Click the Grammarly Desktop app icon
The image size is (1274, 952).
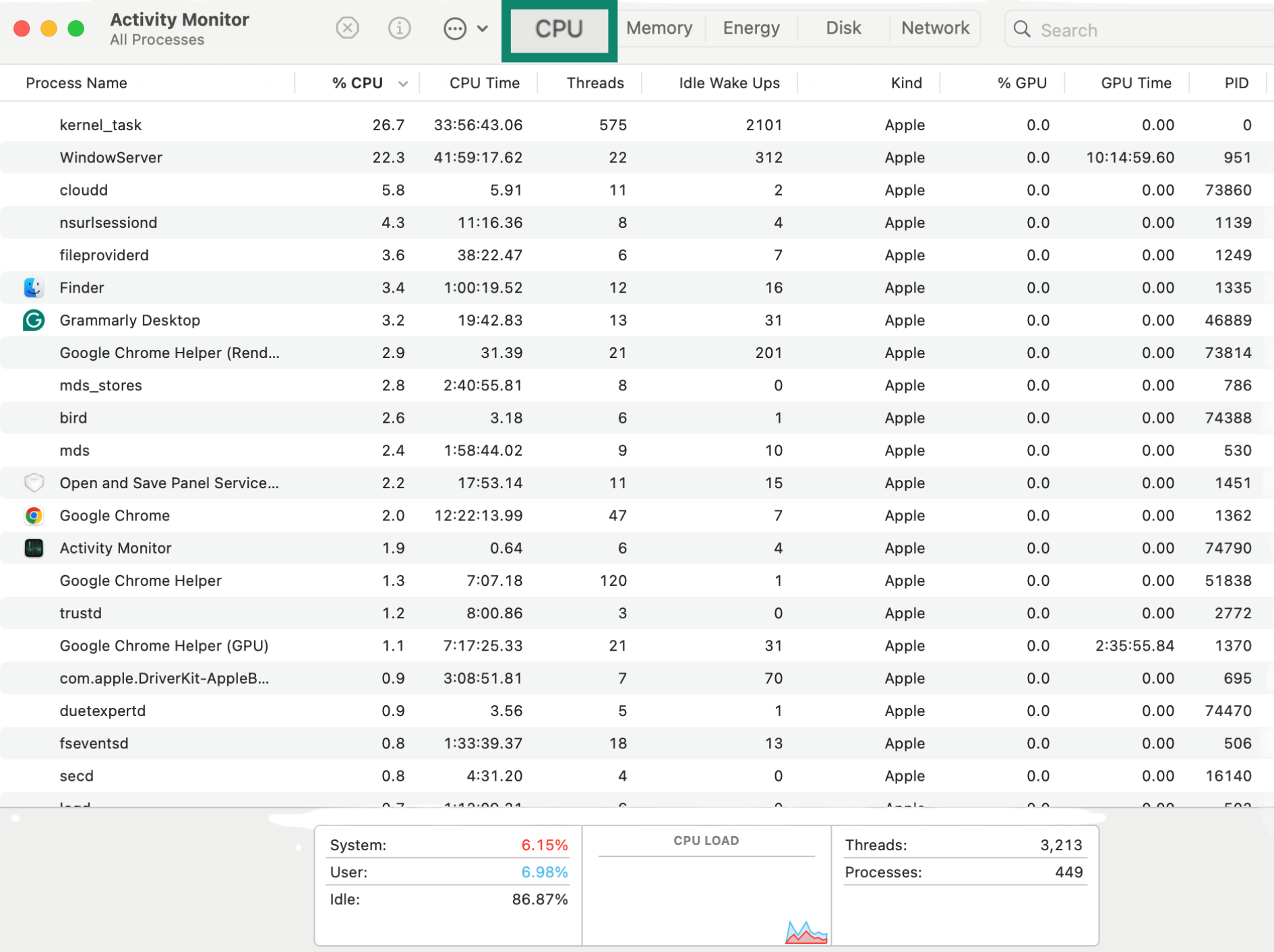34,320
